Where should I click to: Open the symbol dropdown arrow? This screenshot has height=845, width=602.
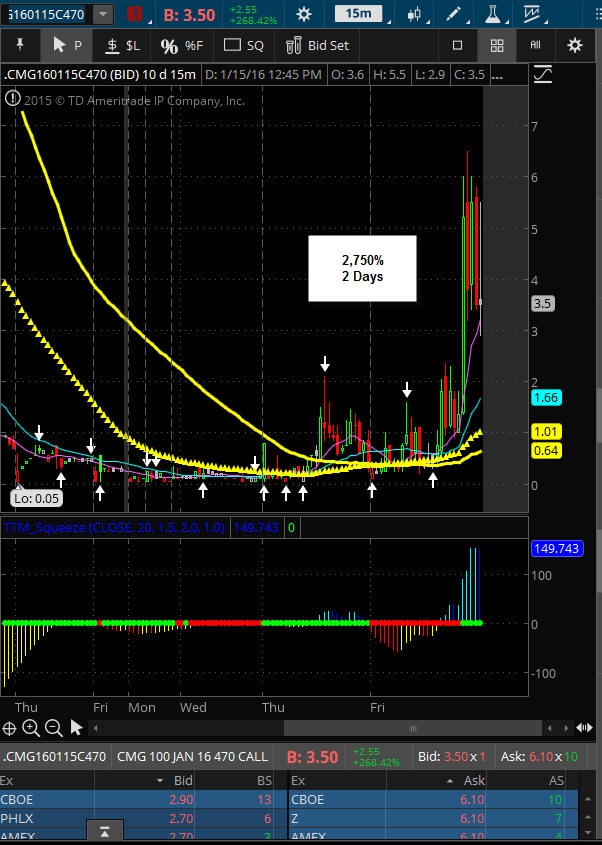pyautogui.click(x=103, y=15)
